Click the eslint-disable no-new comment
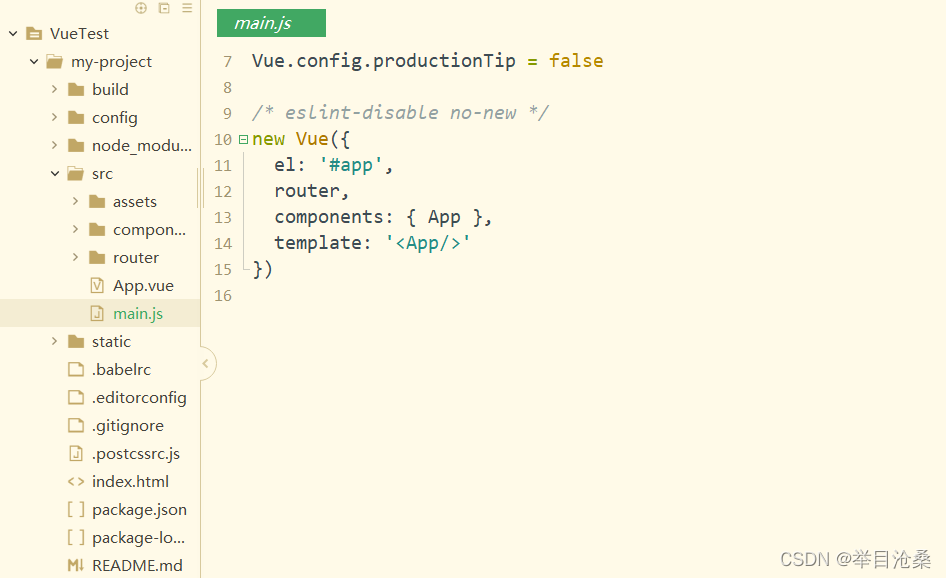Screen dimensions: 946x578 (x=401, y=112)
